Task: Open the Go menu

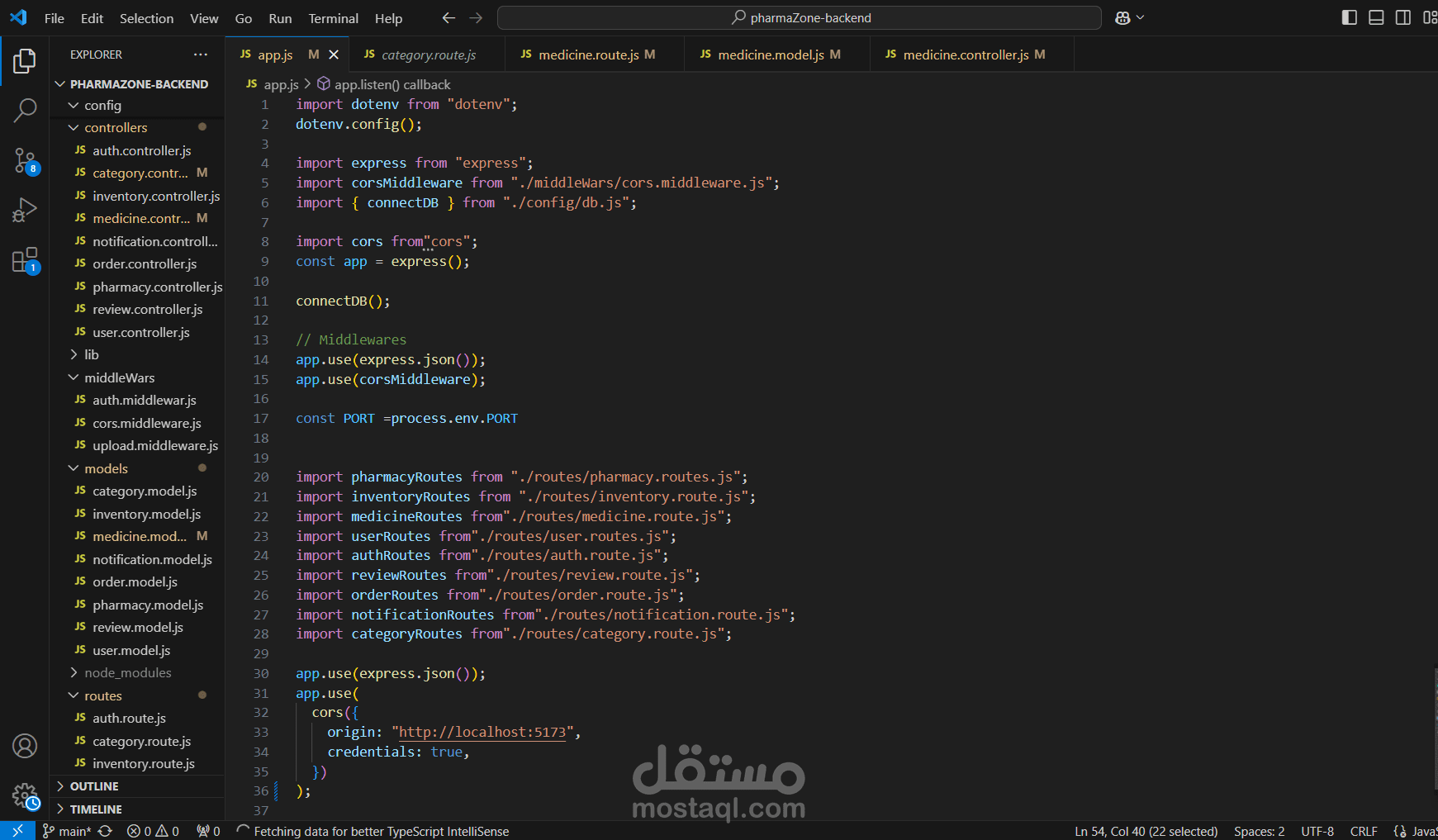Action: (244, 18)
